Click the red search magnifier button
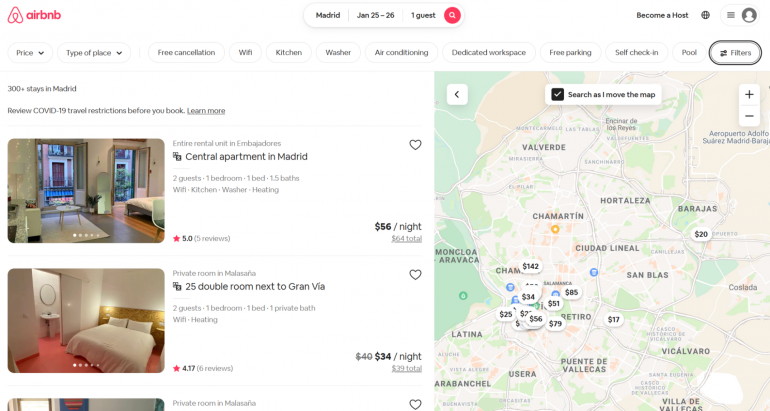This screenshot has width=770, height=411. [x=452, y=15]
